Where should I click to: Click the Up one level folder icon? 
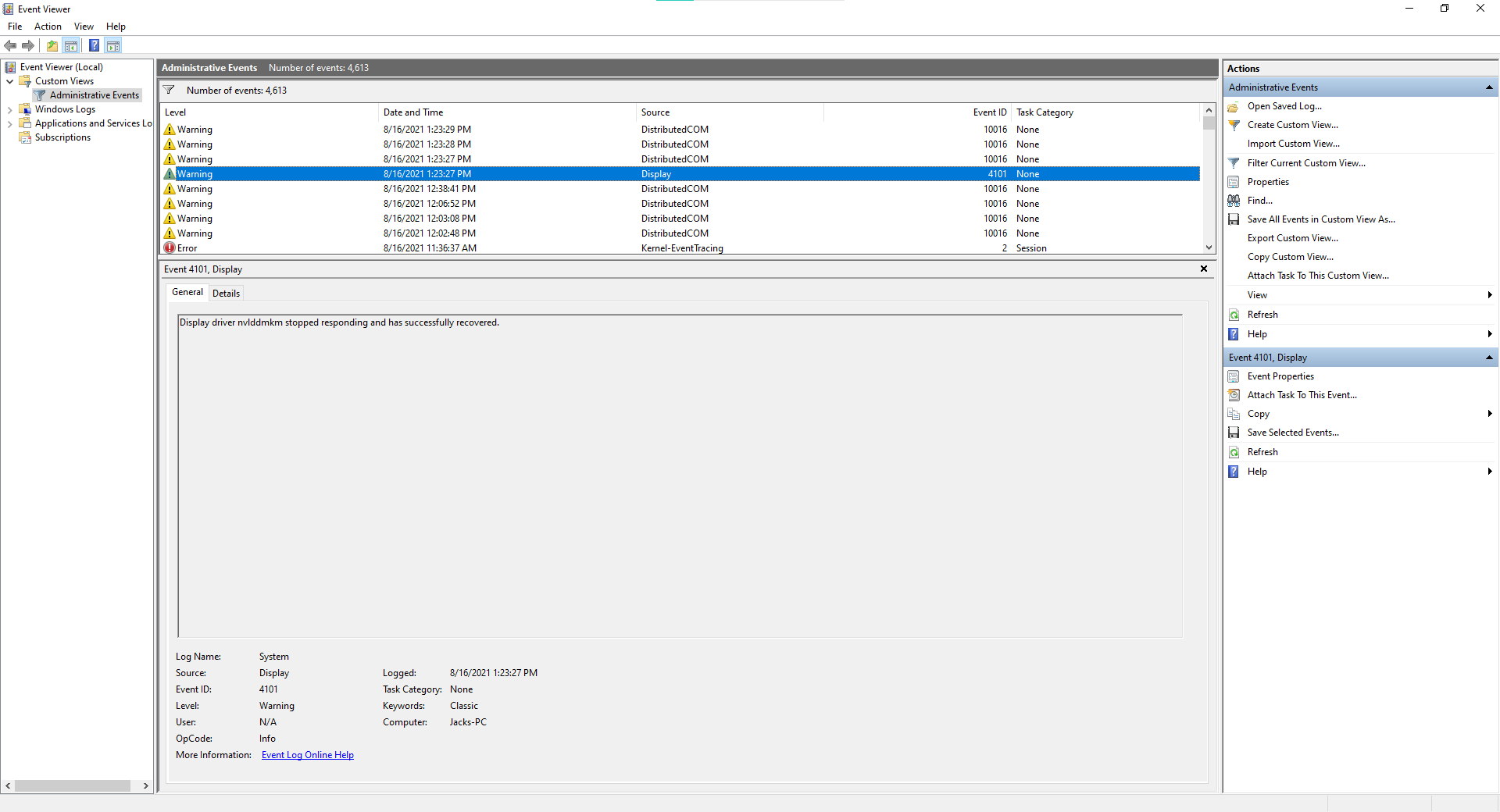coord(52,45)
